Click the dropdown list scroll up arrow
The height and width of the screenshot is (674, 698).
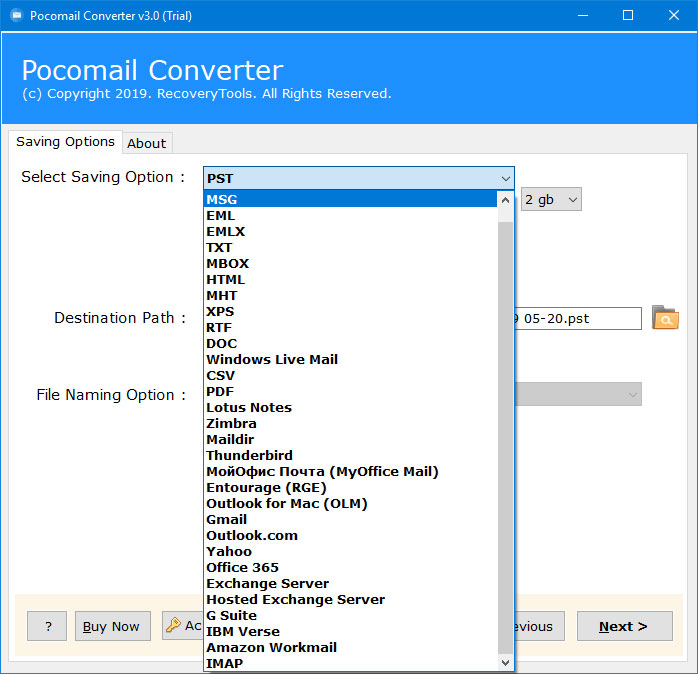click(505, 200)
